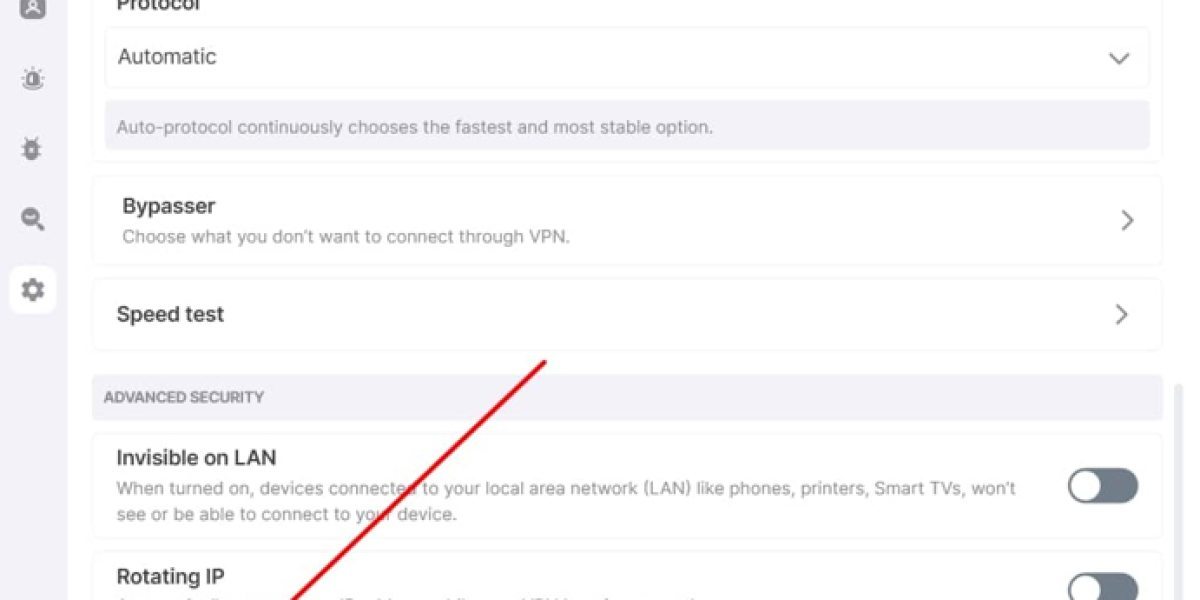Open the Antivirus bug icon in sidebar

(x=33, y=149)
